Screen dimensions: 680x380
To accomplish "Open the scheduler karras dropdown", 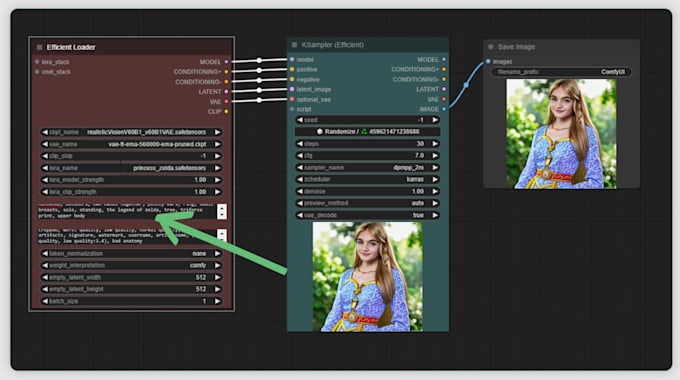I will (367, 179).
